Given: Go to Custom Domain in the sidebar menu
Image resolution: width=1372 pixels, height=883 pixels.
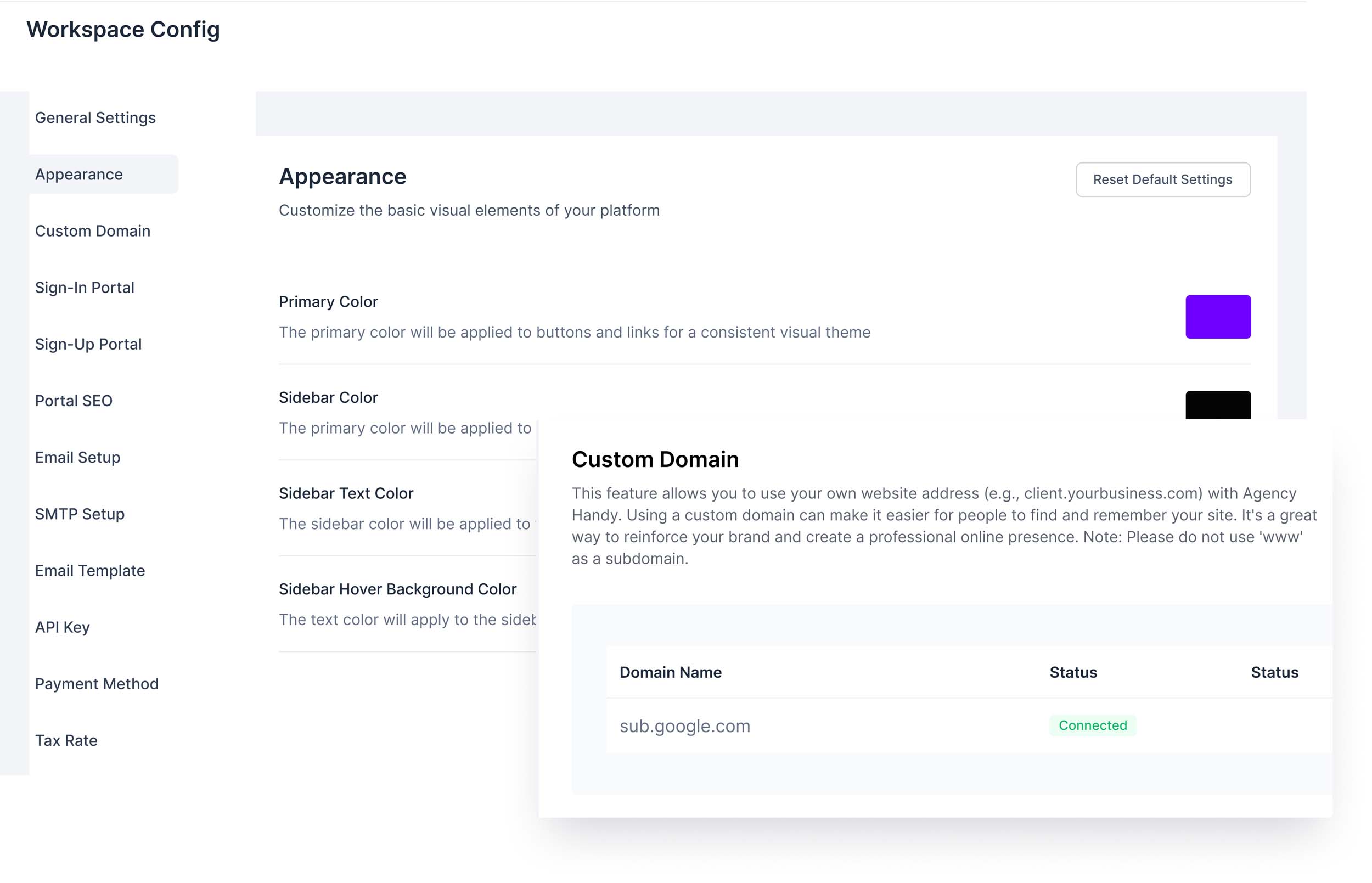Looking at the screenshot, I should (93, 231).
